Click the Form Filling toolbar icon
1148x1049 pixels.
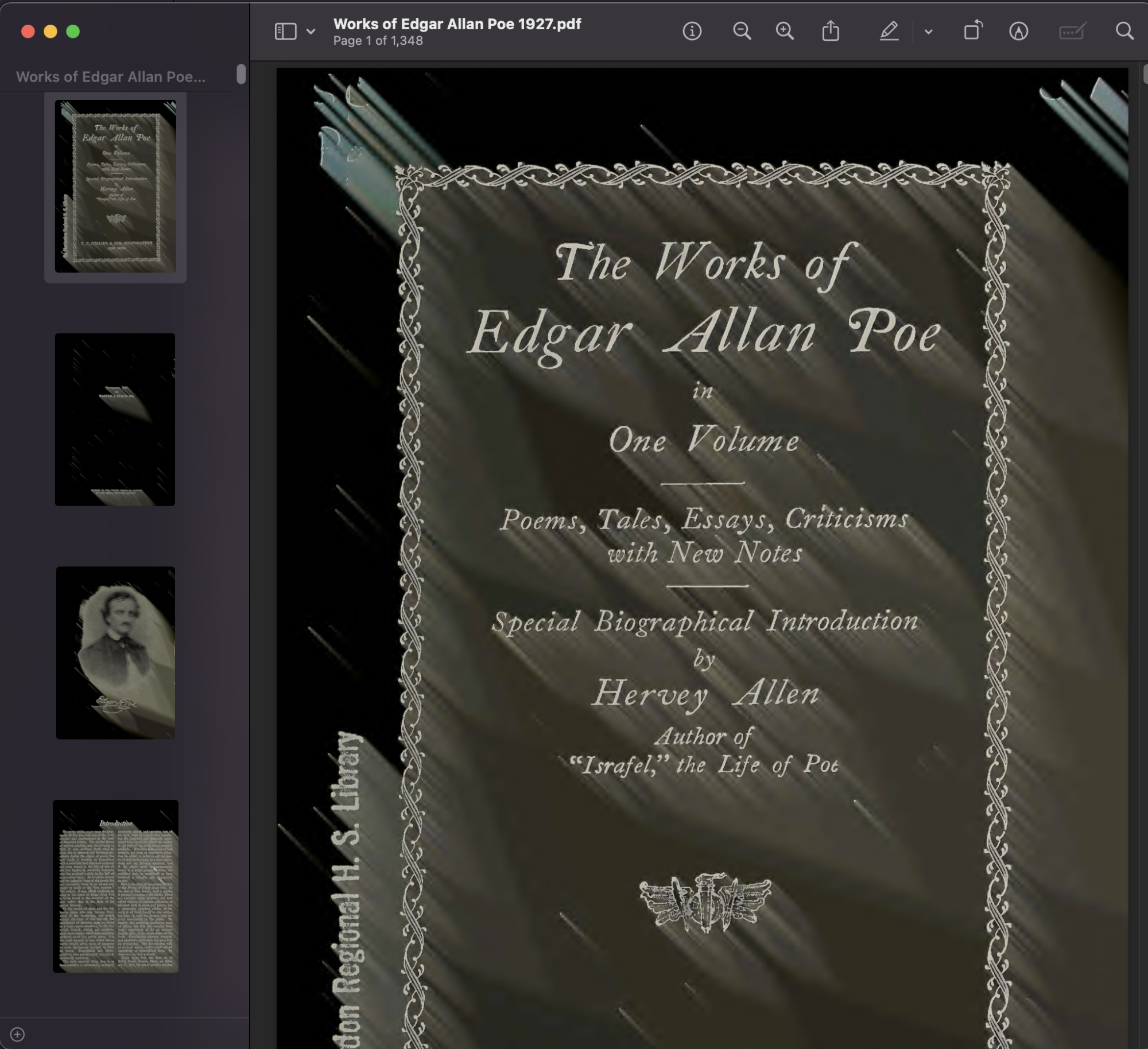click(1072, 31)
